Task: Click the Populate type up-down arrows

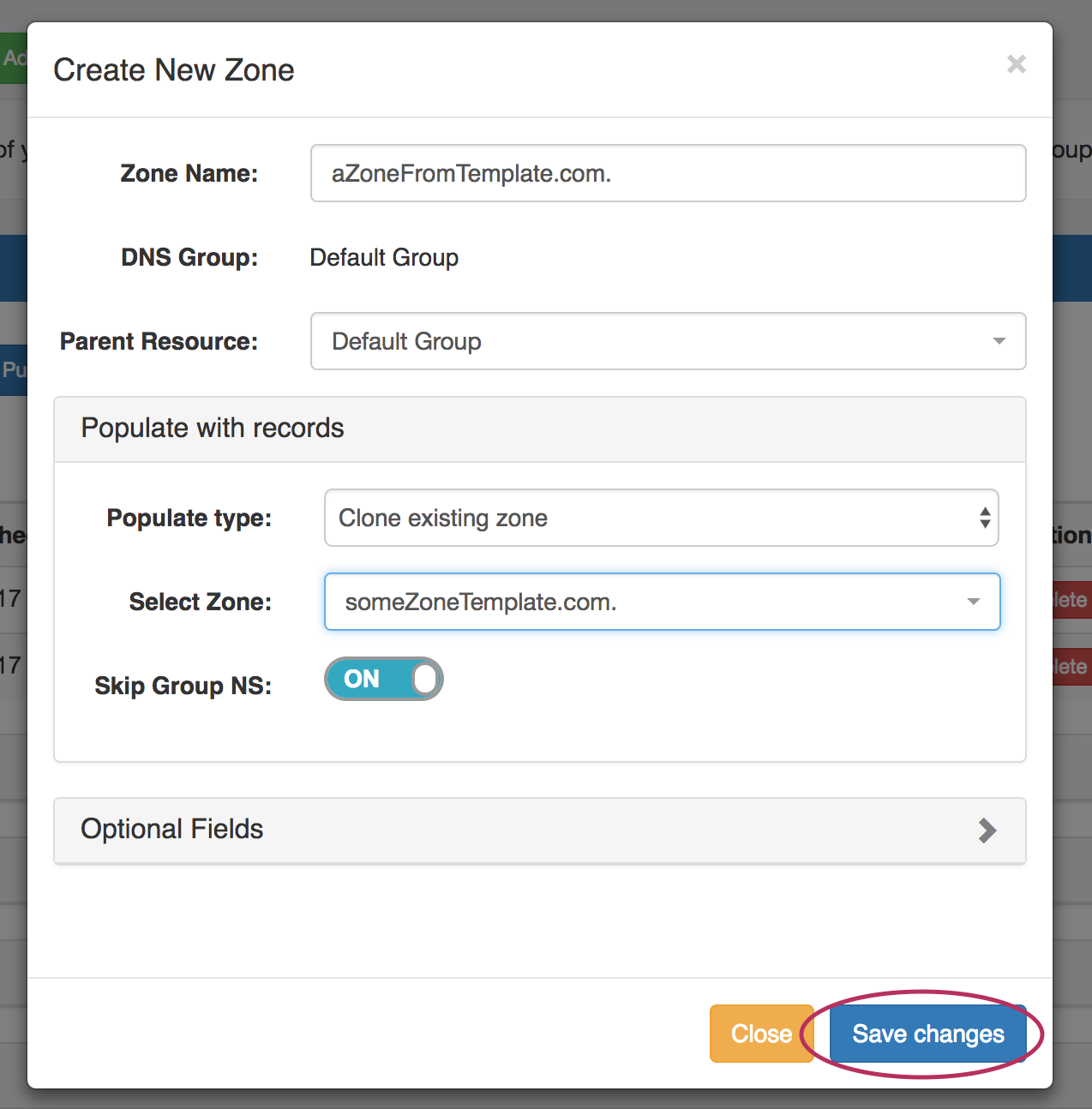Action: 985,518
